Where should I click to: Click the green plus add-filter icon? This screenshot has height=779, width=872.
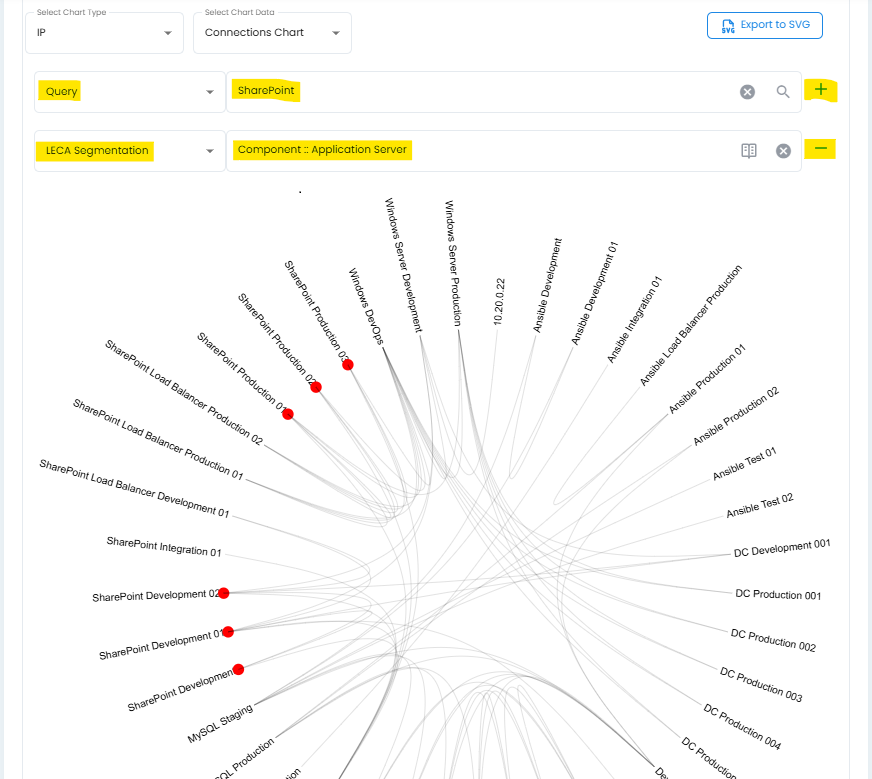[x=821, y=90]
